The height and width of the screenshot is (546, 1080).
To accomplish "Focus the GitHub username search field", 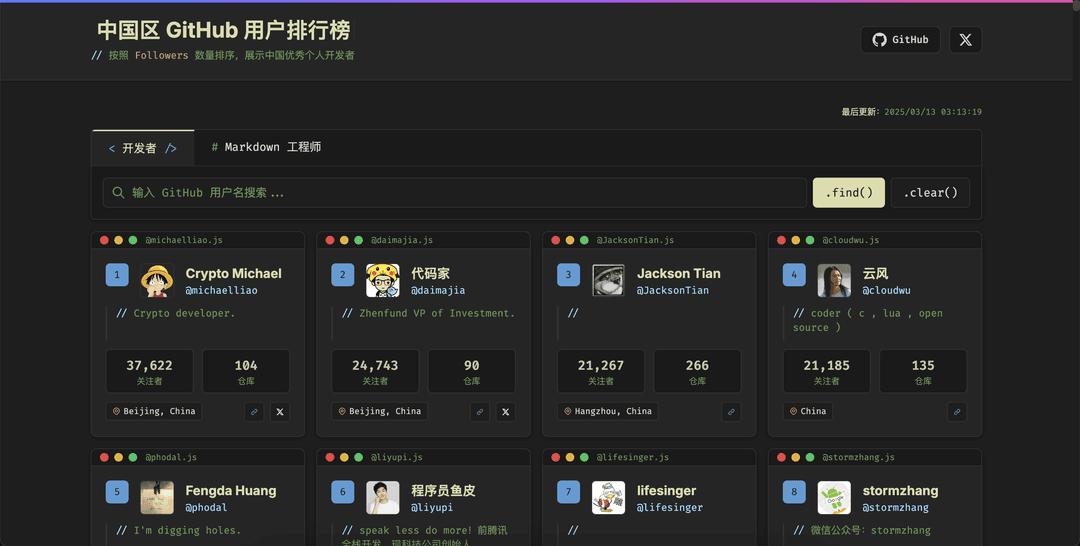I will point(460,192).
